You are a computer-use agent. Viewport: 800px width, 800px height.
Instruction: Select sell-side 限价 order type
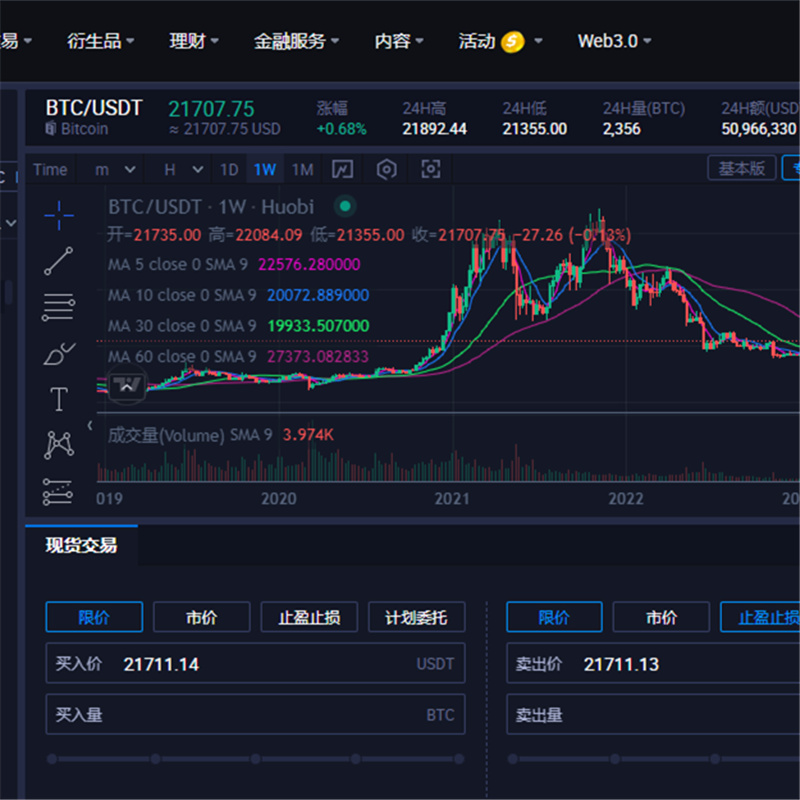[x=554, y=617]
